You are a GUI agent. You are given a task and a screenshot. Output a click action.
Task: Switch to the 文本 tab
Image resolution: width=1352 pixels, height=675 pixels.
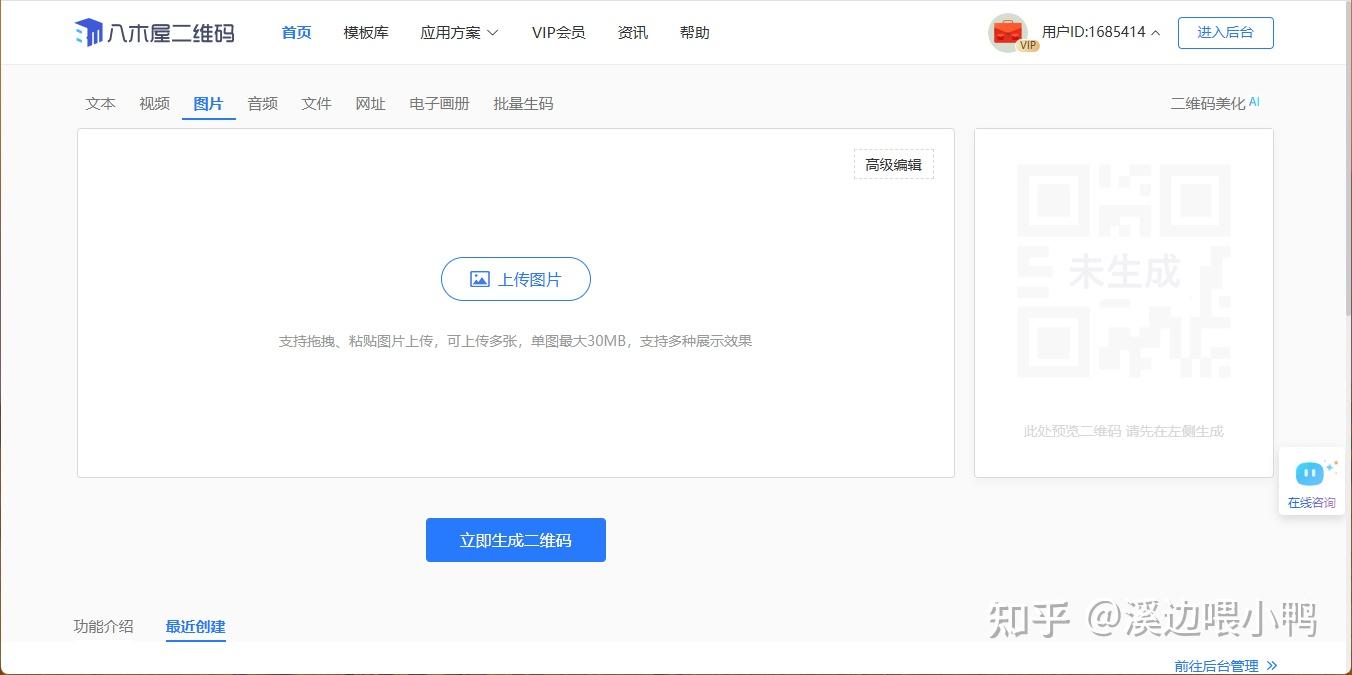click(101, 103)
